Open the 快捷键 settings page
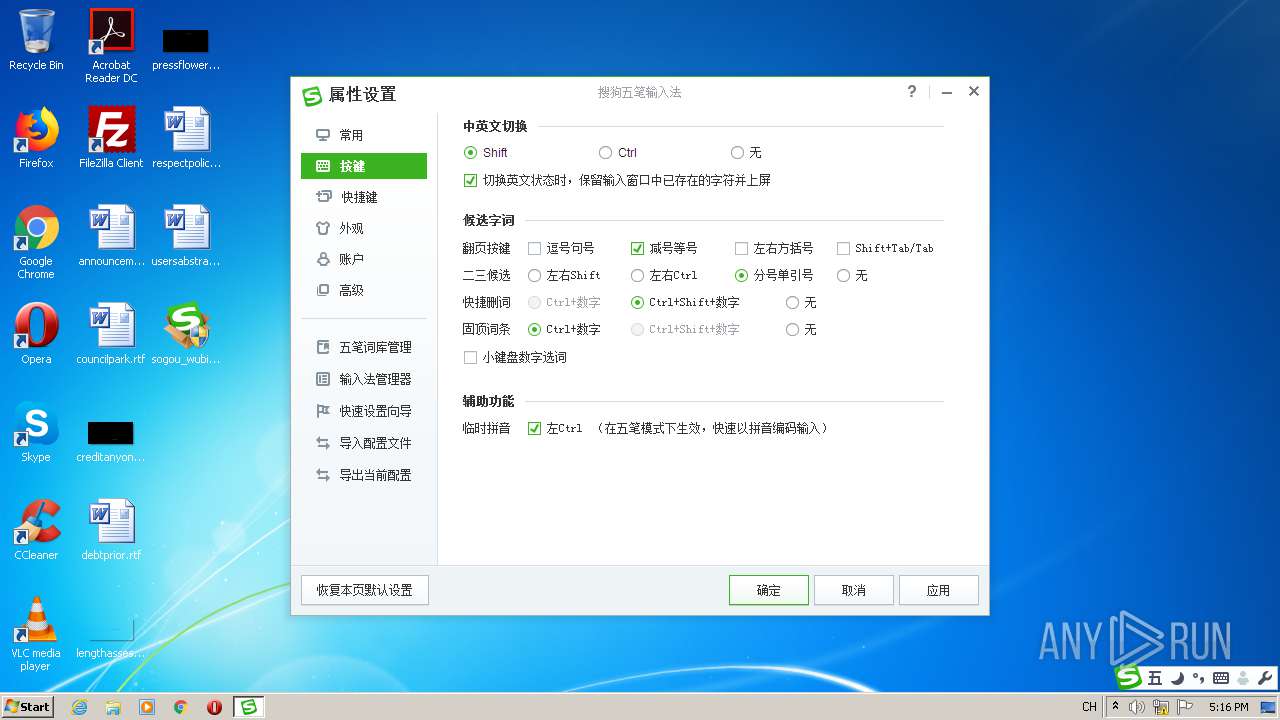 [x=364, y=197]
